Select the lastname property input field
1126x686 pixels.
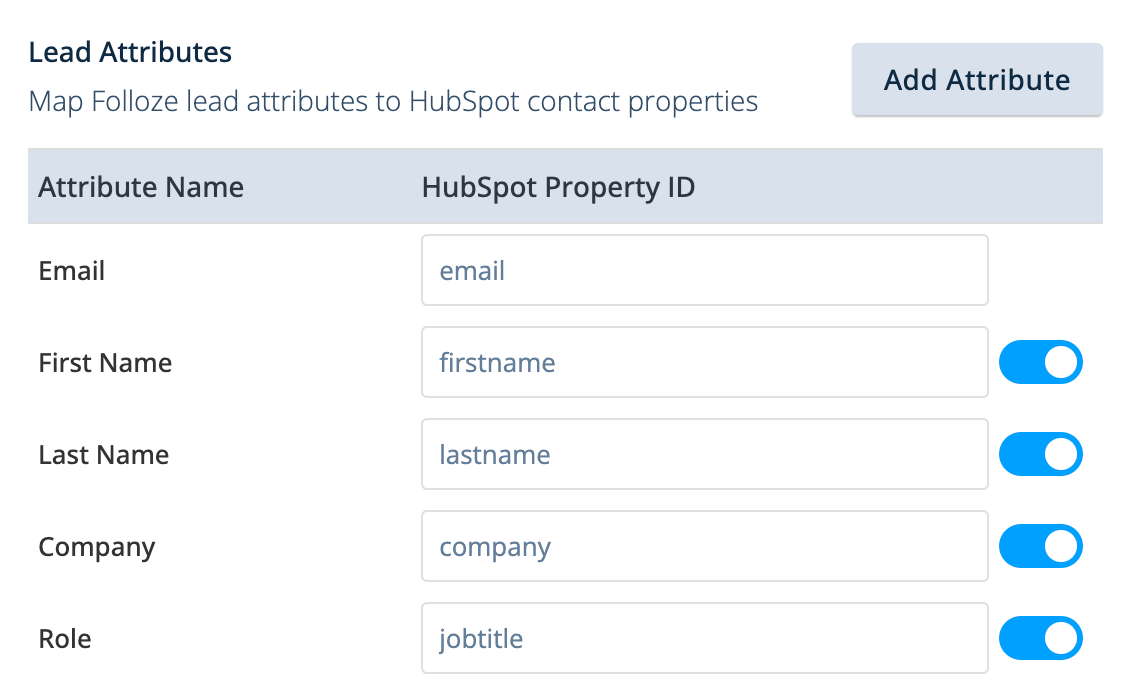pos(704,454)
